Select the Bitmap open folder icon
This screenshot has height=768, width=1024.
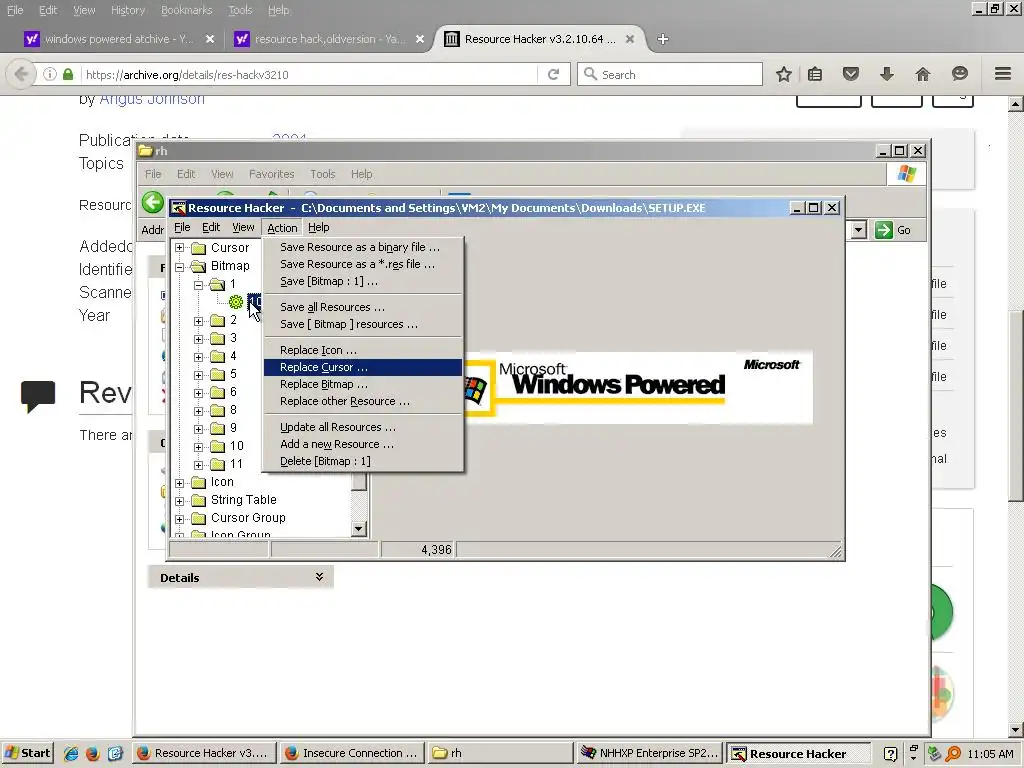click(199, 266)
